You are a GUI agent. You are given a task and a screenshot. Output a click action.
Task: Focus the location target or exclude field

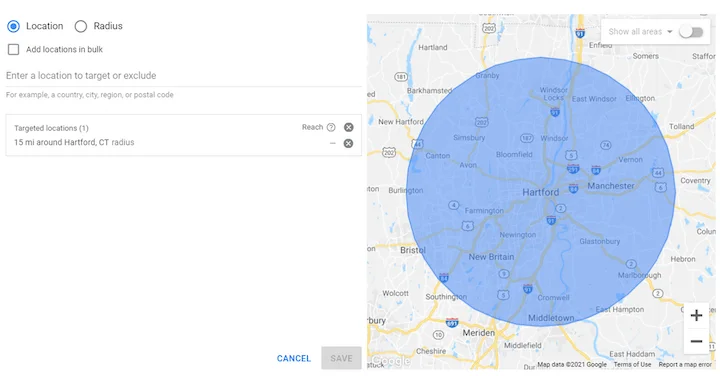(x=184, y=76)
